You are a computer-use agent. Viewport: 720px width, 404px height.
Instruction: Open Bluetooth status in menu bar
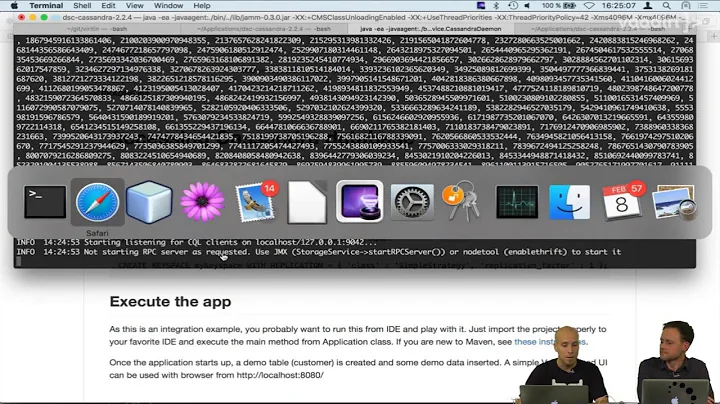point(496,6)
